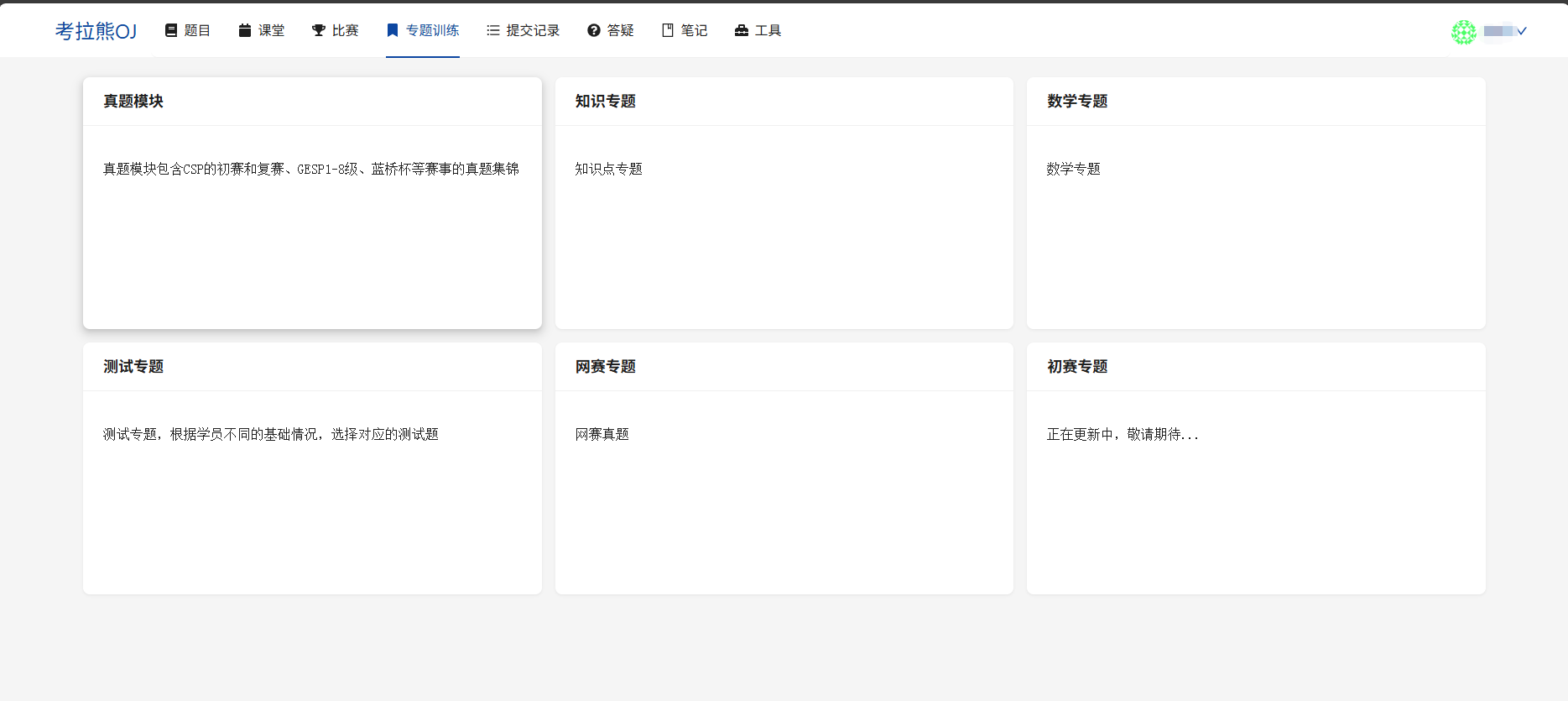1568x701 pixels.
Task: Click the calendar icon beside 课堂
Action: point(245,30)
